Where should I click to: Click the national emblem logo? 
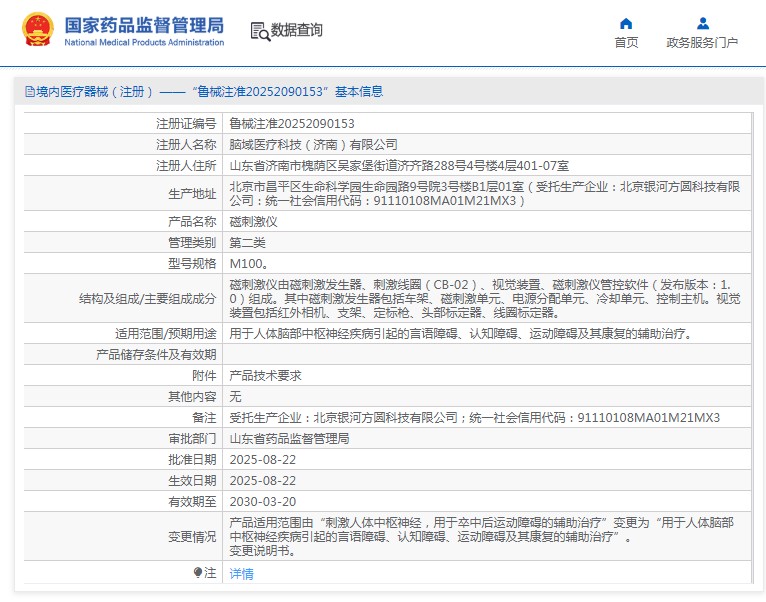(37, 31)
